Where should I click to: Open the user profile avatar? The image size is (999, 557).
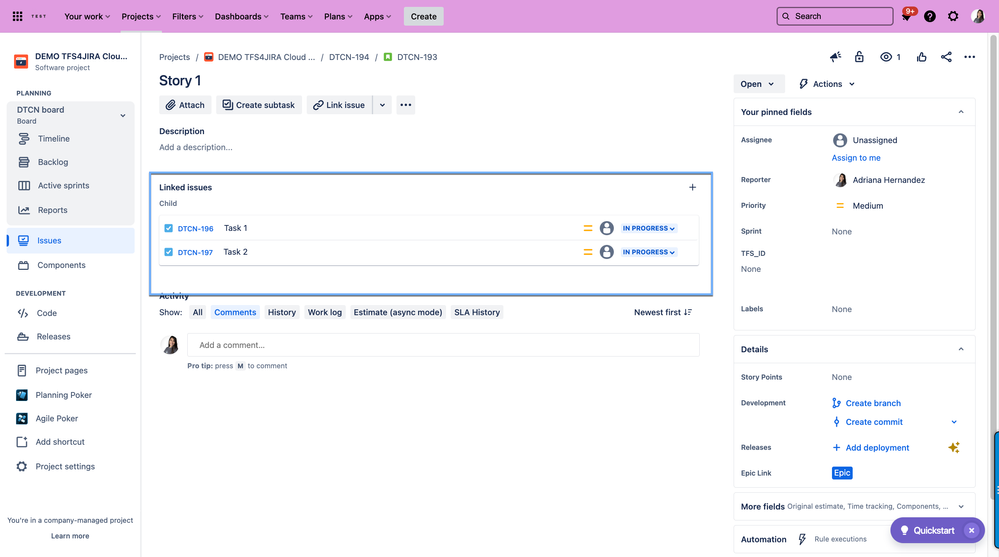[x=978, y=16]
